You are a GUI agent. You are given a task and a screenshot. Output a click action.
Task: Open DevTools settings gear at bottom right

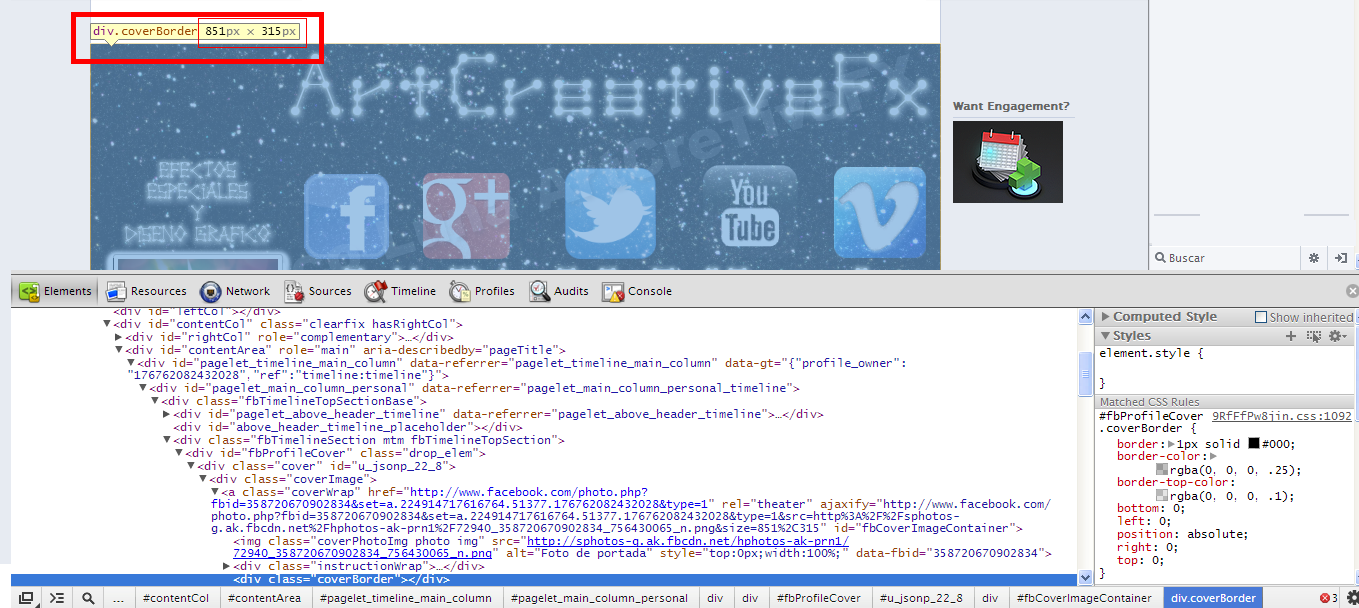(1352, 598)
